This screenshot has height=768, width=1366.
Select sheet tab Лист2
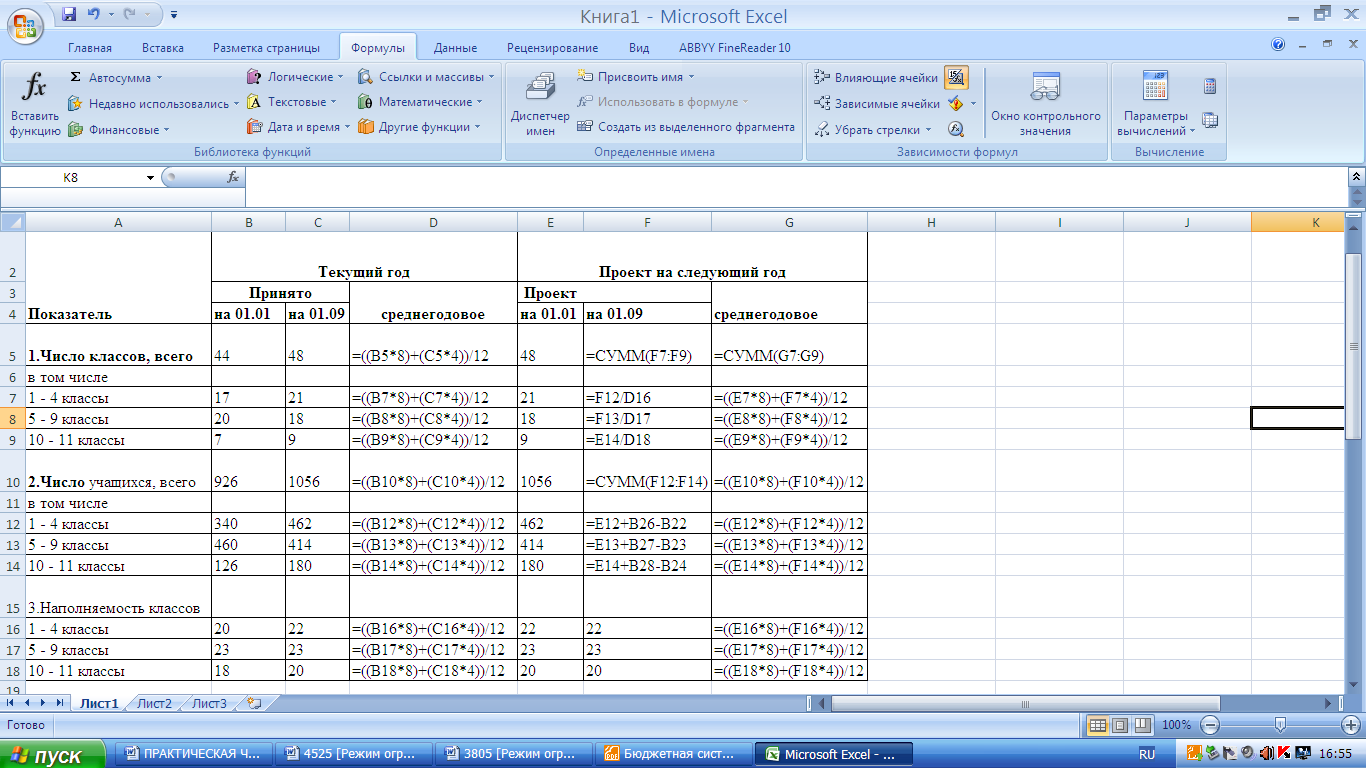click(154, 703)
